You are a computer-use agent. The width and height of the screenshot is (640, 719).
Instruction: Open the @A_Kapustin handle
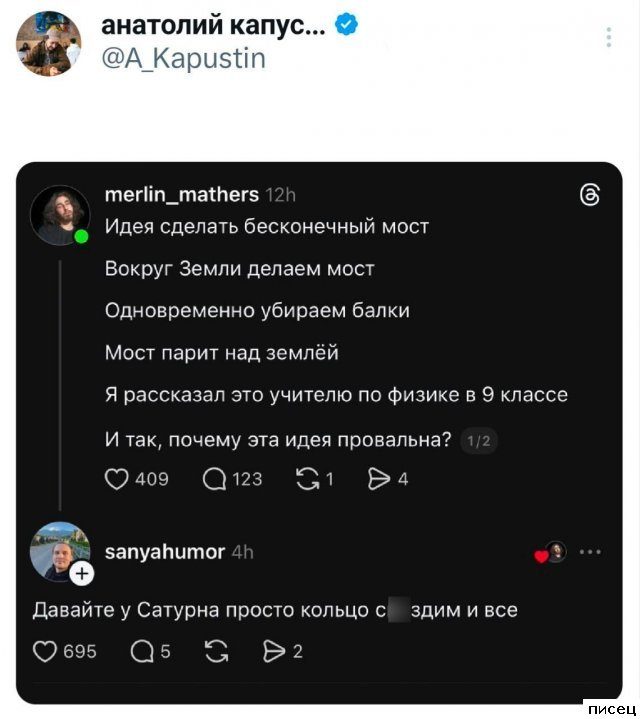pos(184,59)
